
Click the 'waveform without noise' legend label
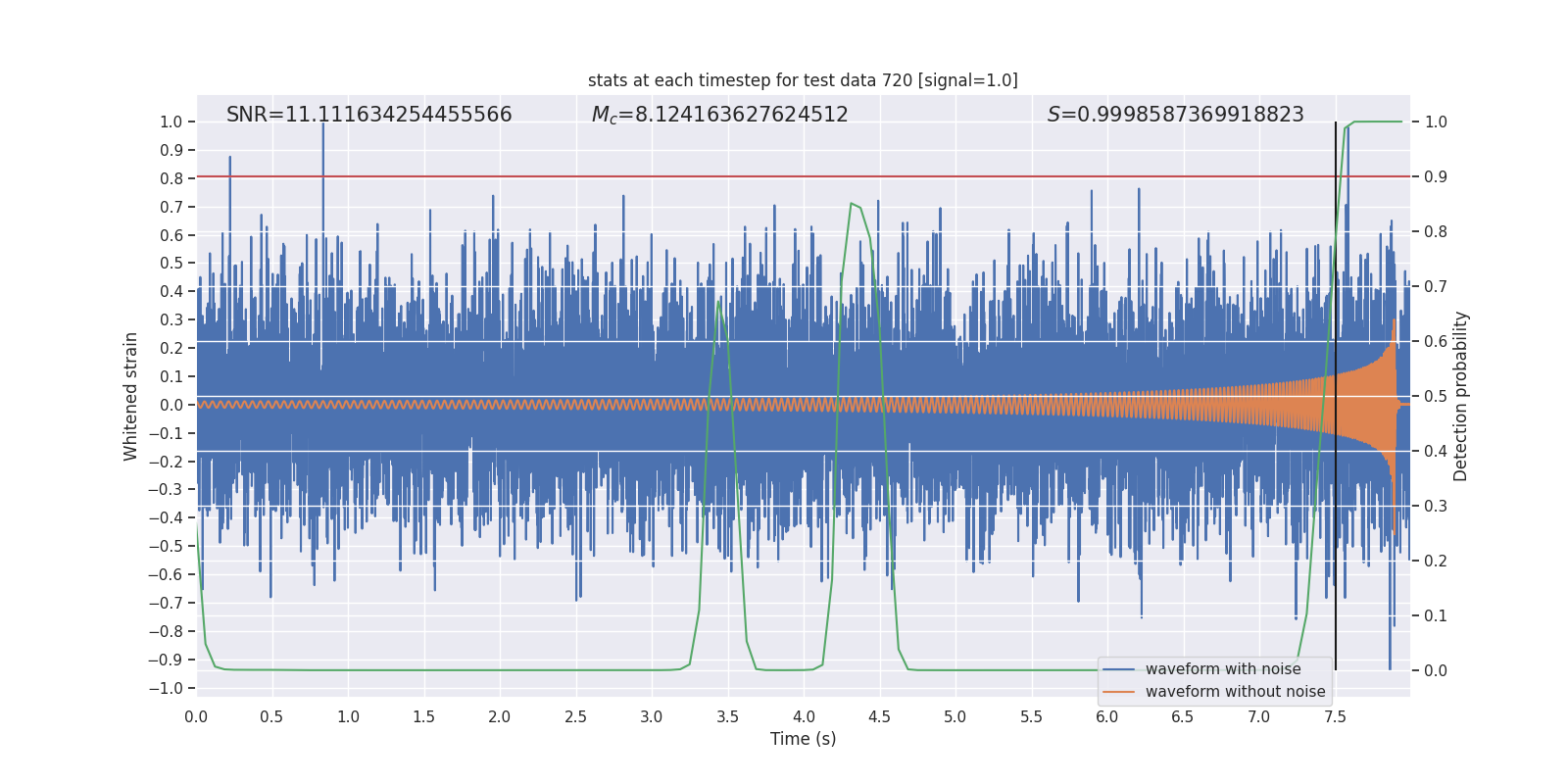point(1235,692)
